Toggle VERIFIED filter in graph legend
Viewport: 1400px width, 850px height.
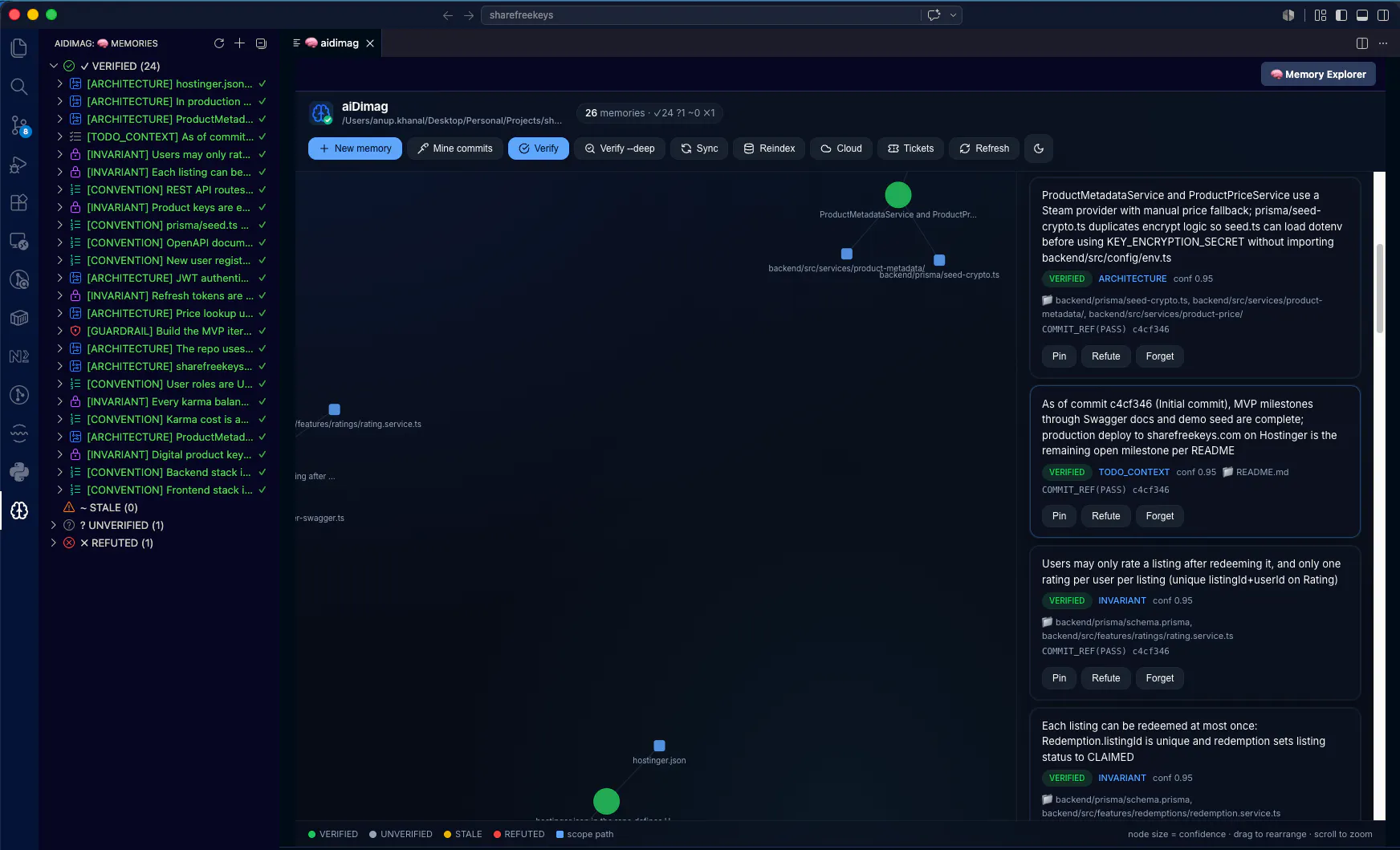(333, 834)
